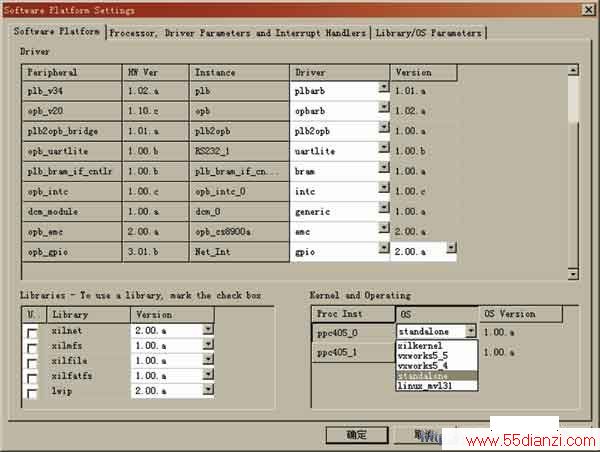This screenshot has height=452, width=600.
Task: Enable the xilmfs library checkbox
Action: tap(32, 348)
